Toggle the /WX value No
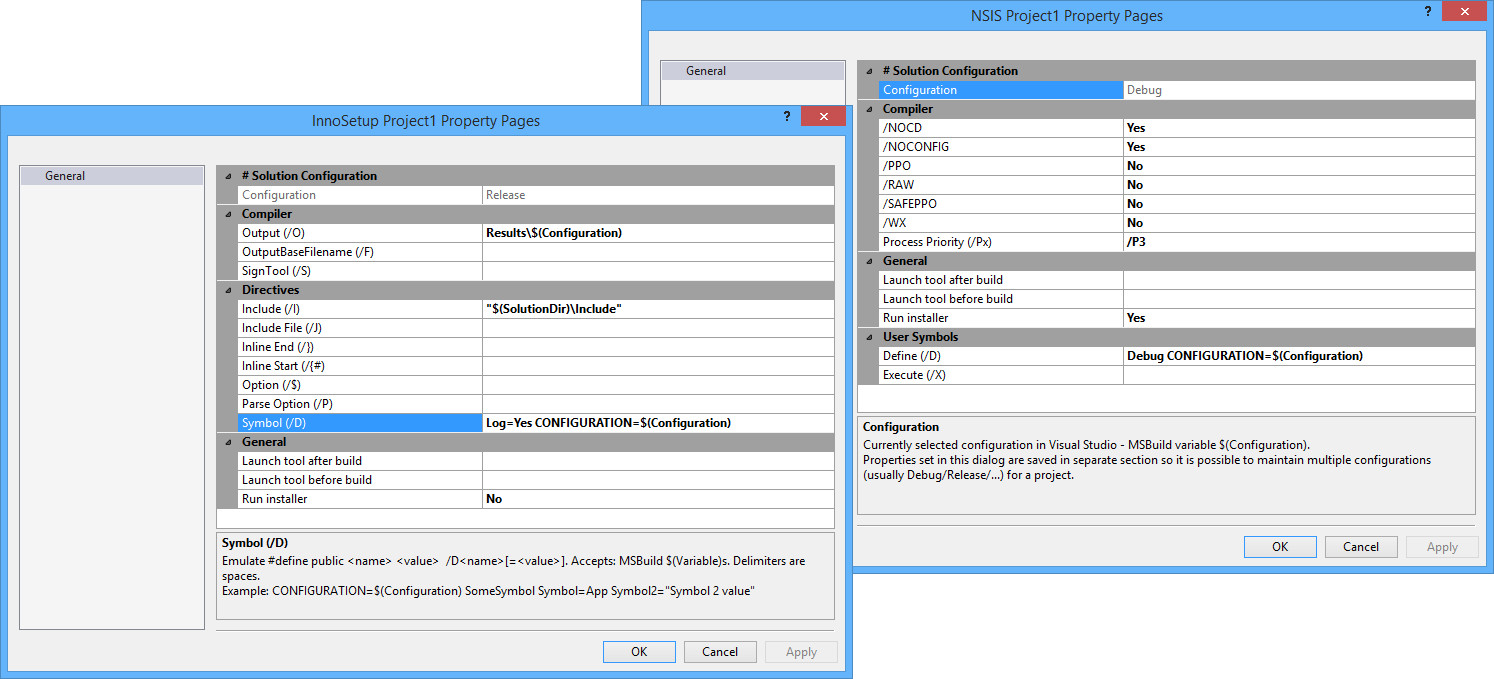The height and width of the screenshot is (679, 1494). coord(1299,223)
